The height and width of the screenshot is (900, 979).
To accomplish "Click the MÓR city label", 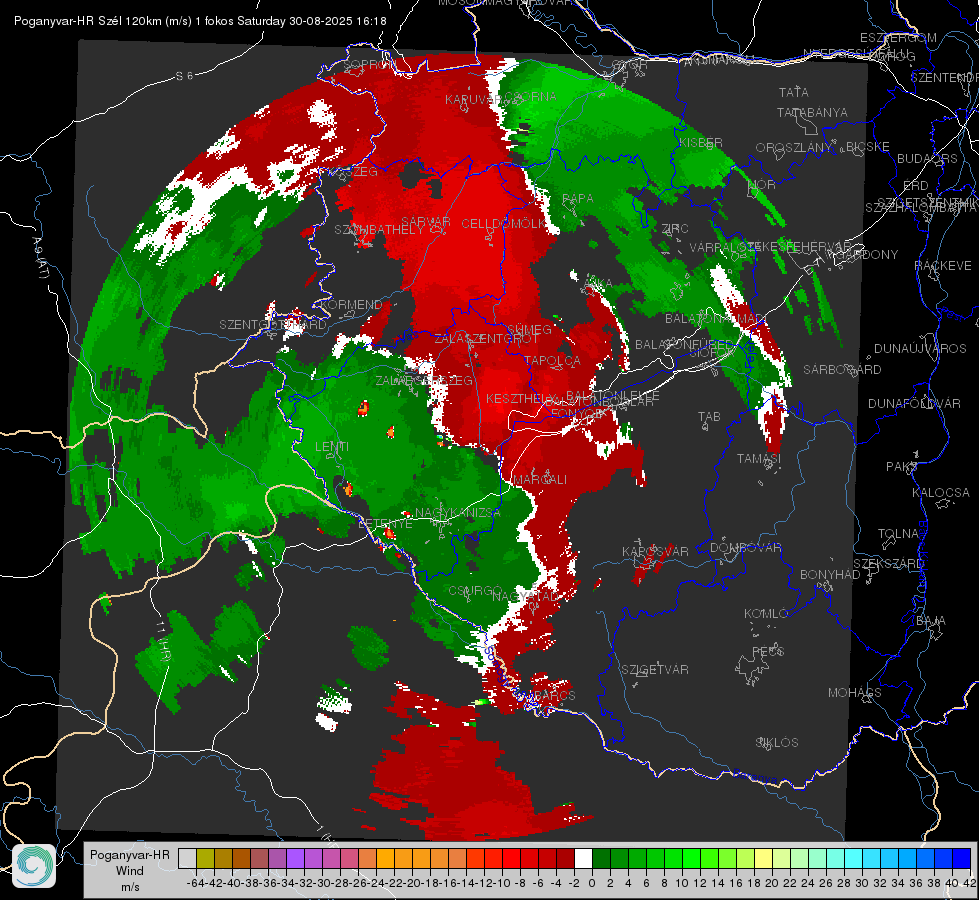I will point(762,184).
